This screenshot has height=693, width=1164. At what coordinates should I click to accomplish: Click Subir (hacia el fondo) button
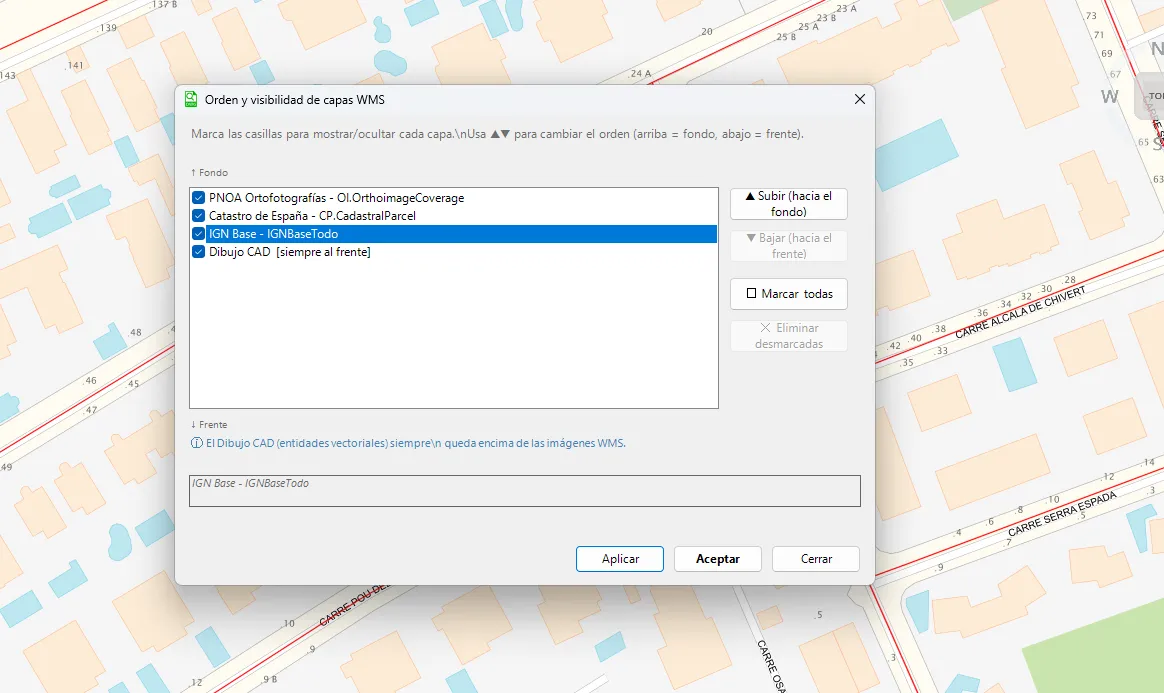point(788,203)
